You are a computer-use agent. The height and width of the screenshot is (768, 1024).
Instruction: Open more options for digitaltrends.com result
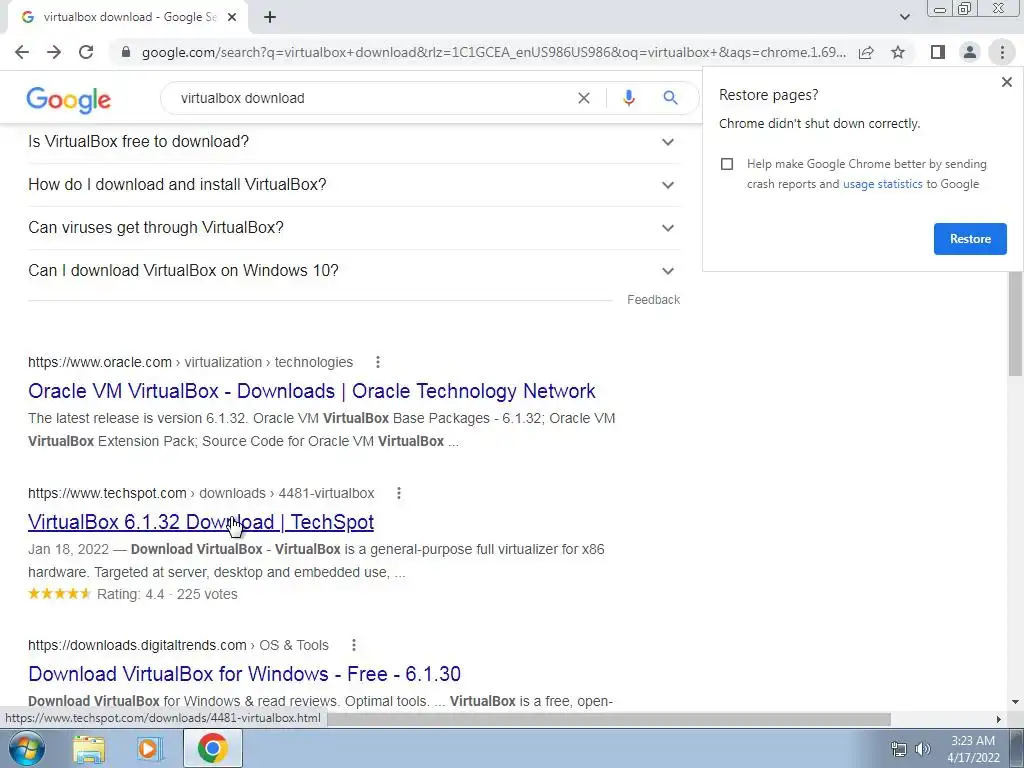click(353, 645)
